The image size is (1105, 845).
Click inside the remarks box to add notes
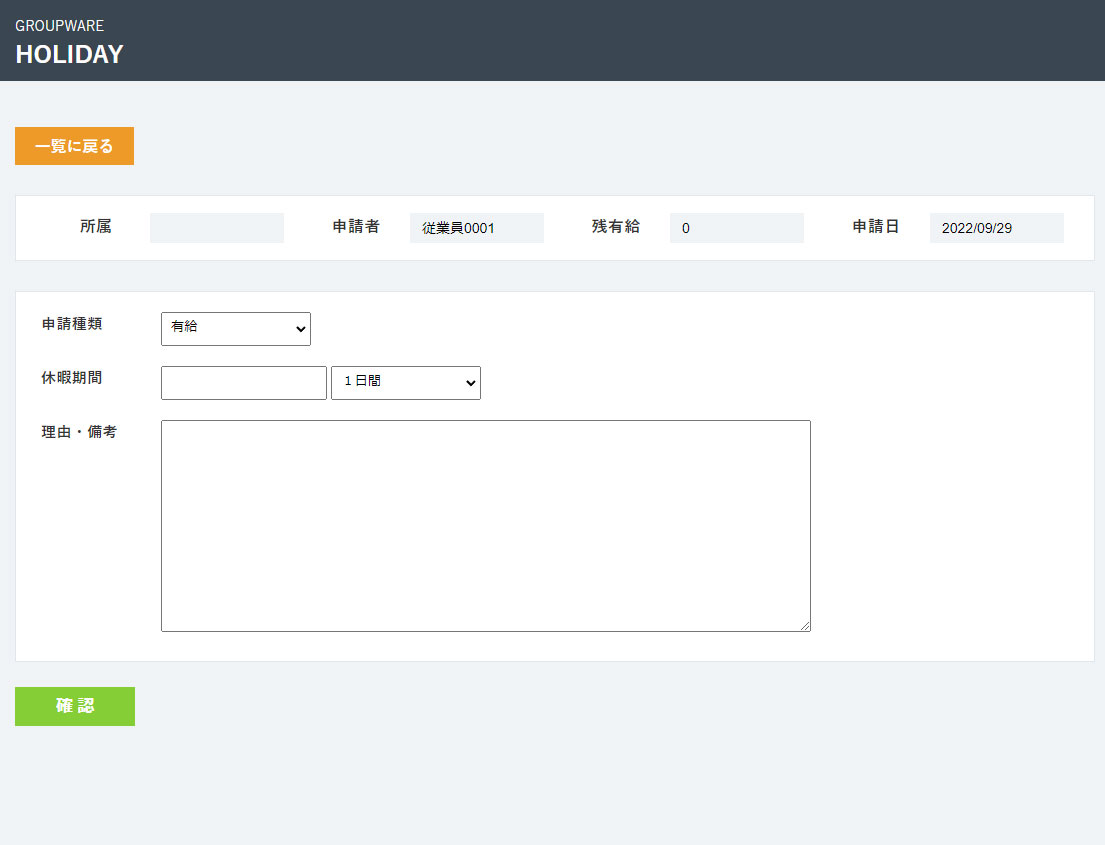(x=485, y=525)
